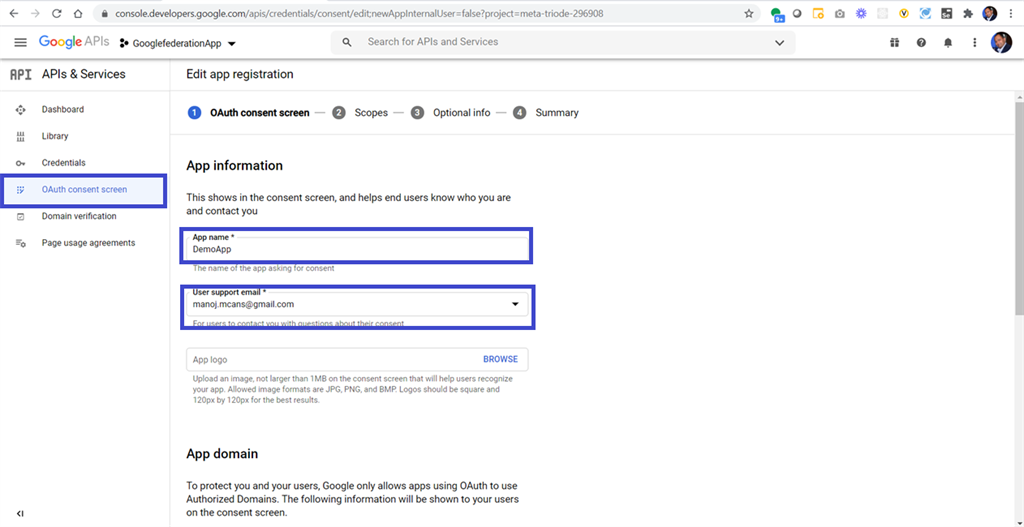Click the Domain verification checkbox icon

click(20, 216)
